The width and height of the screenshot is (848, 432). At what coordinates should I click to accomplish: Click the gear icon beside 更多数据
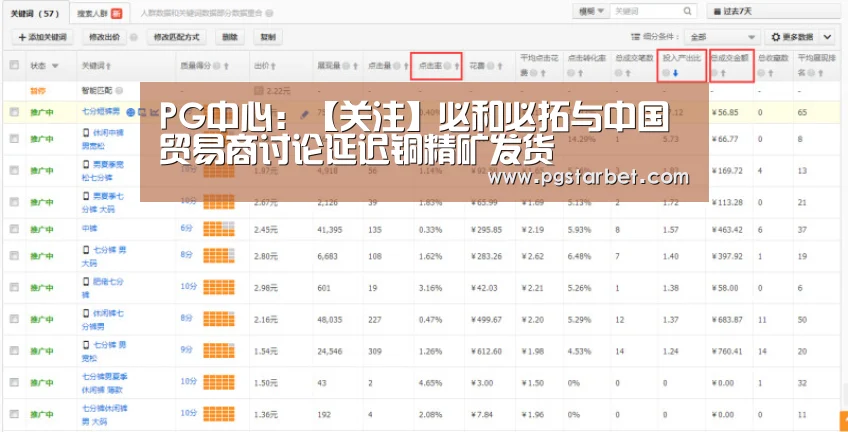(x=776, y=37)
